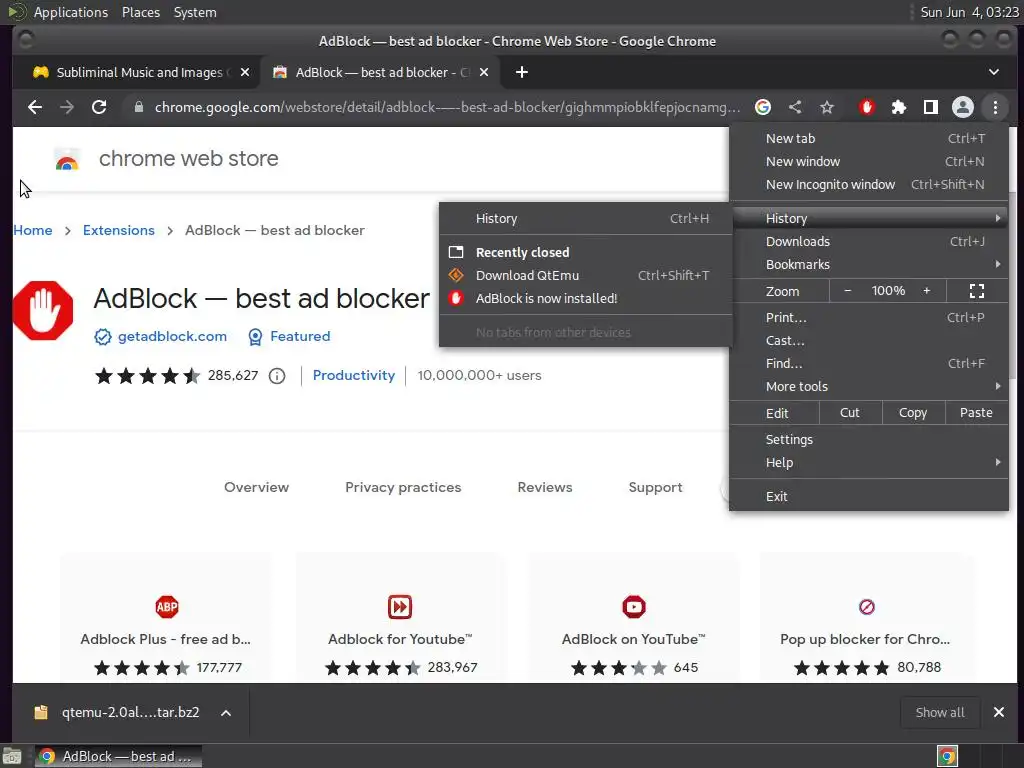Click Show all downloads button
Image resolution: width=1024 pixels, height=768 pixels.
pyautogui.click(x=940, y=712)
